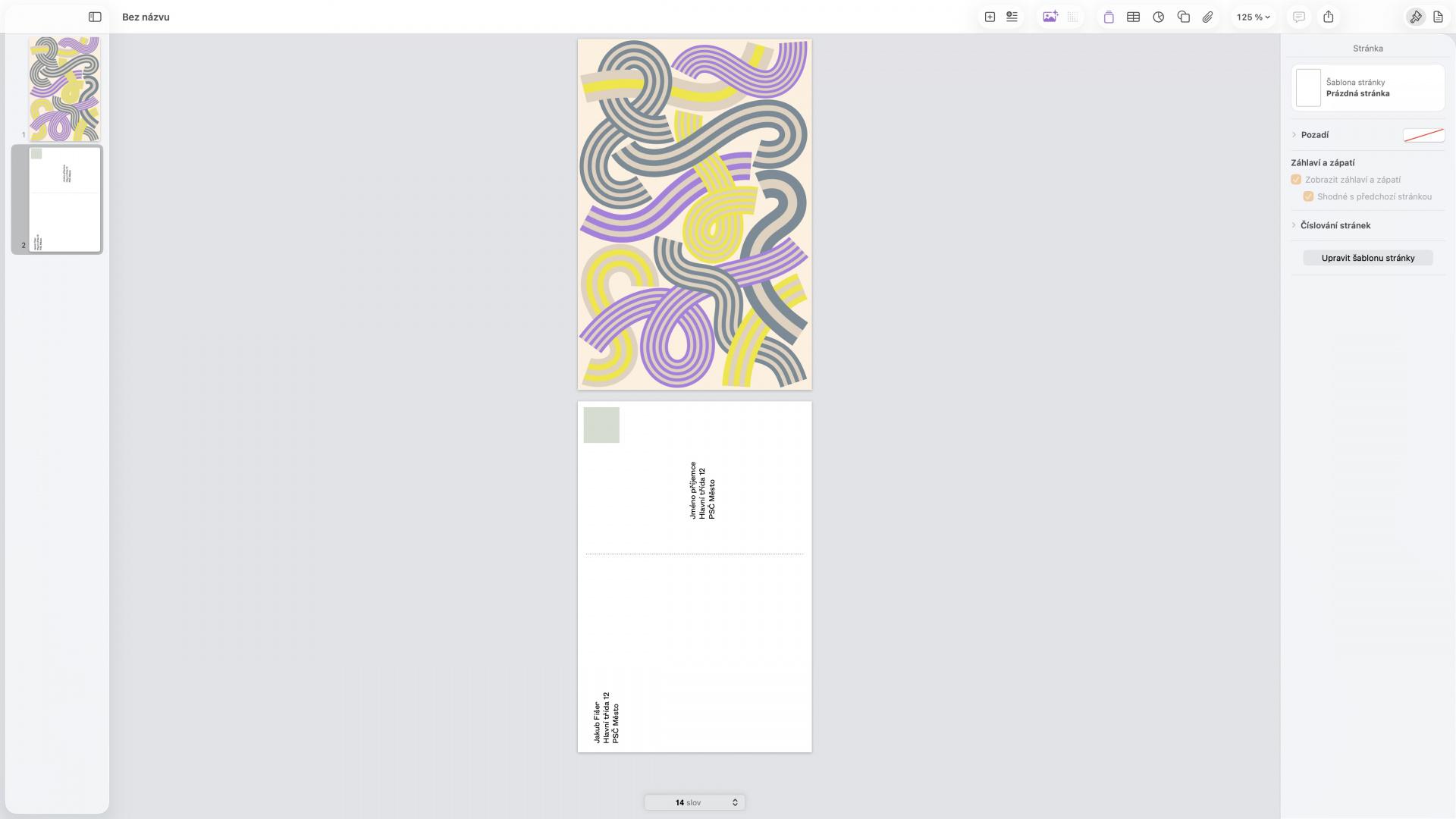Screen dimensions: 1456x819
Task: Click the Add Page icon
Action: 990,17
